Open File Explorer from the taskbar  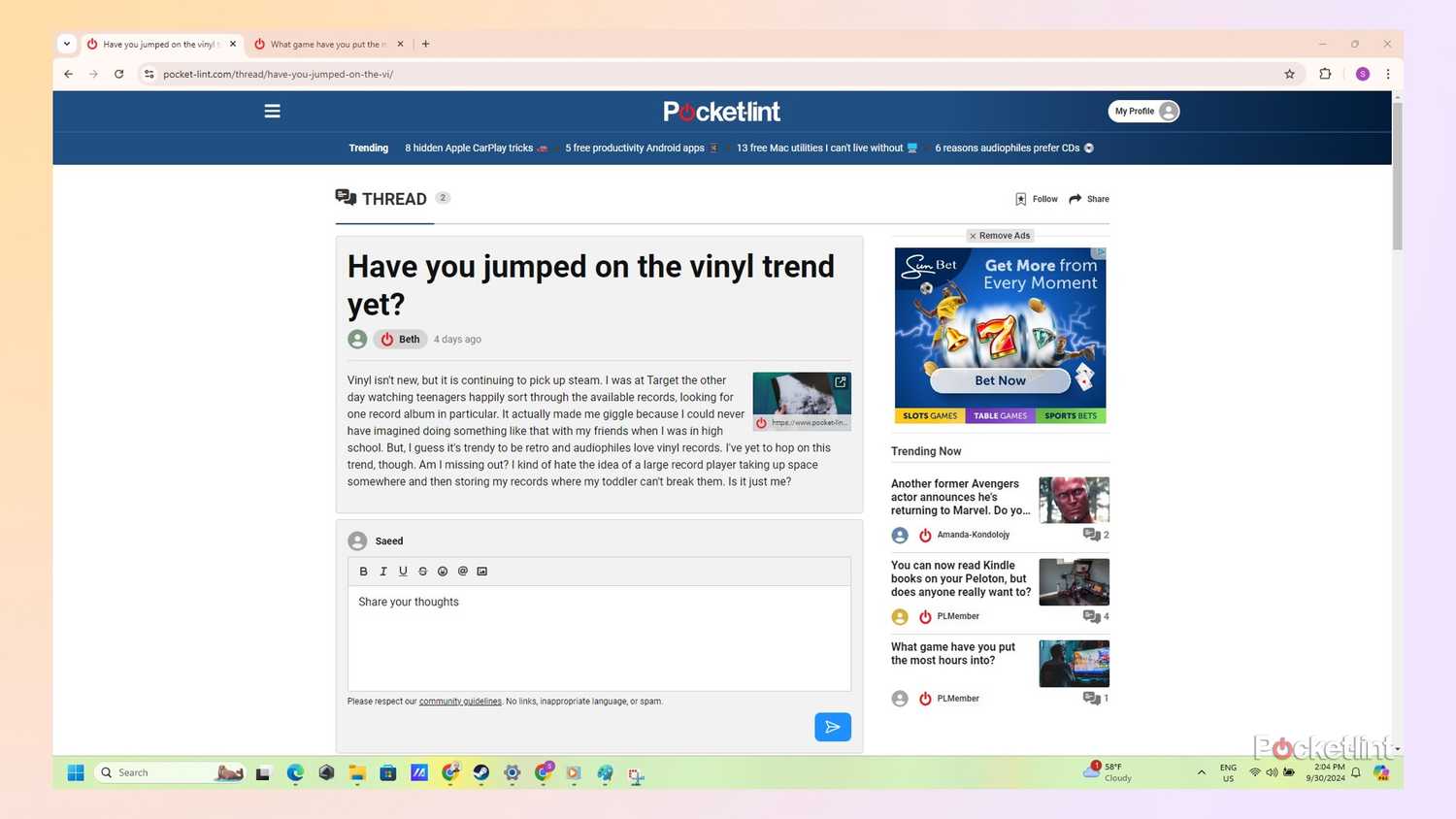pyautogui.click(x=357, y=773)
